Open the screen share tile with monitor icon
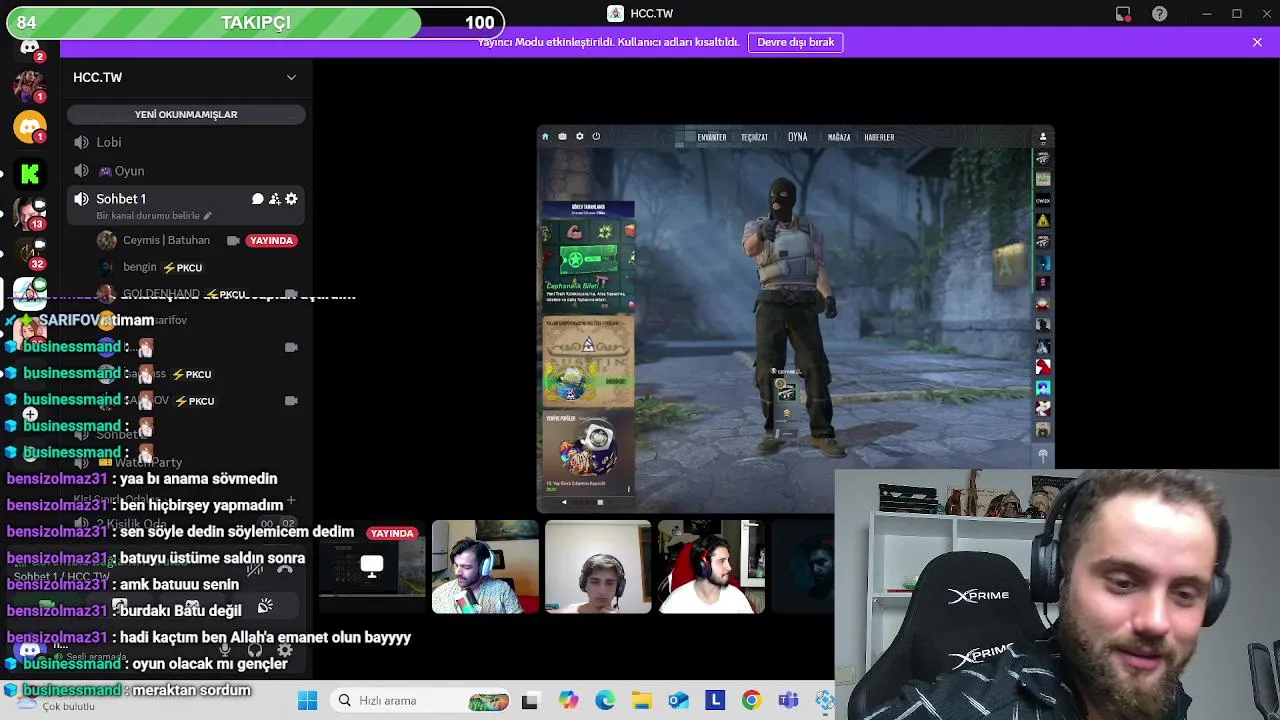Viewport: 1280px width, 720px height. point(372,566)
